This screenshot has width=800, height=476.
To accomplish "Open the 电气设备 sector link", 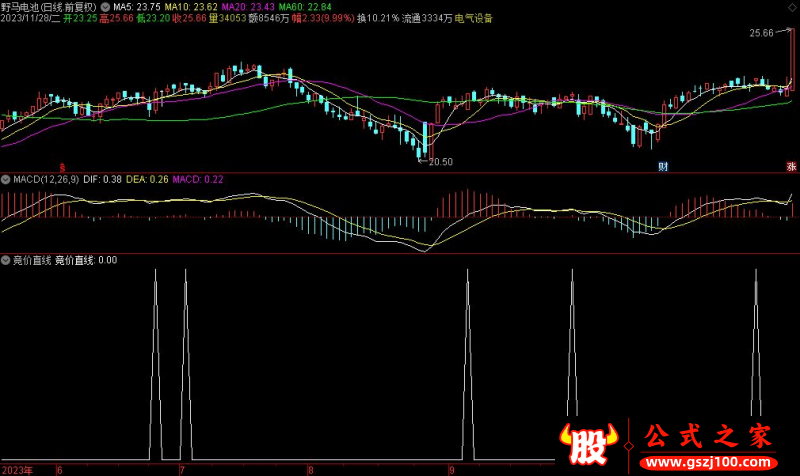I will (x=473, y=18).
